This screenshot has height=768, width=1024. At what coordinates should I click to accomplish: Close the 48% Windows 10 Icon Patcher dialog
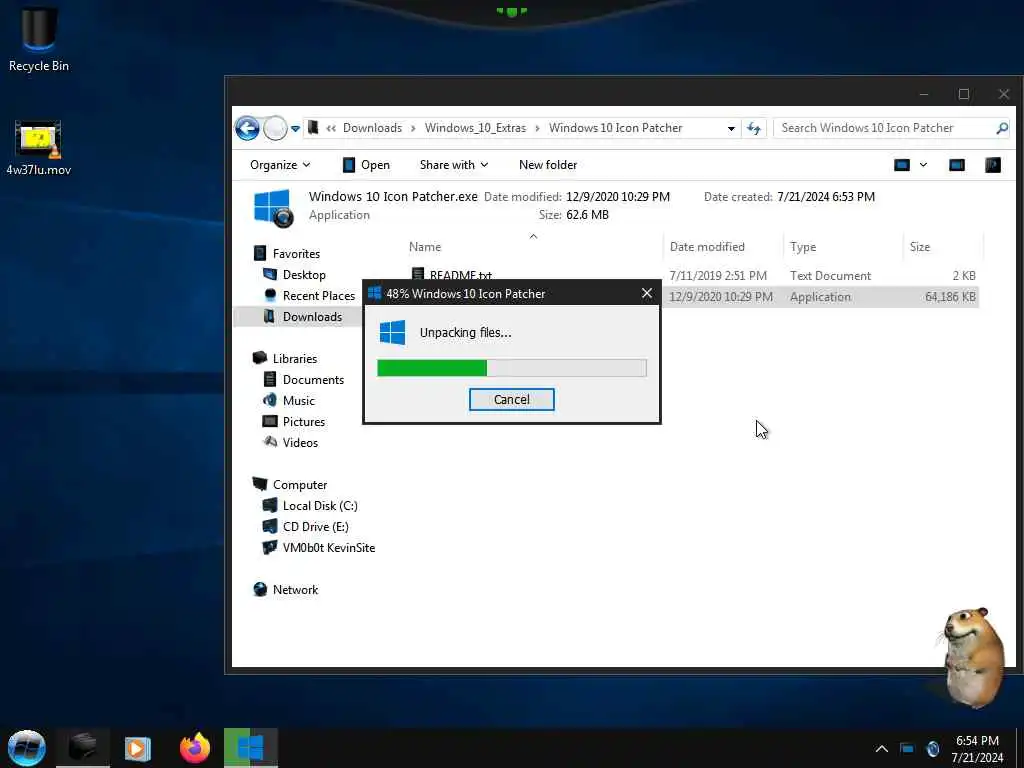(x=647, y=293)
